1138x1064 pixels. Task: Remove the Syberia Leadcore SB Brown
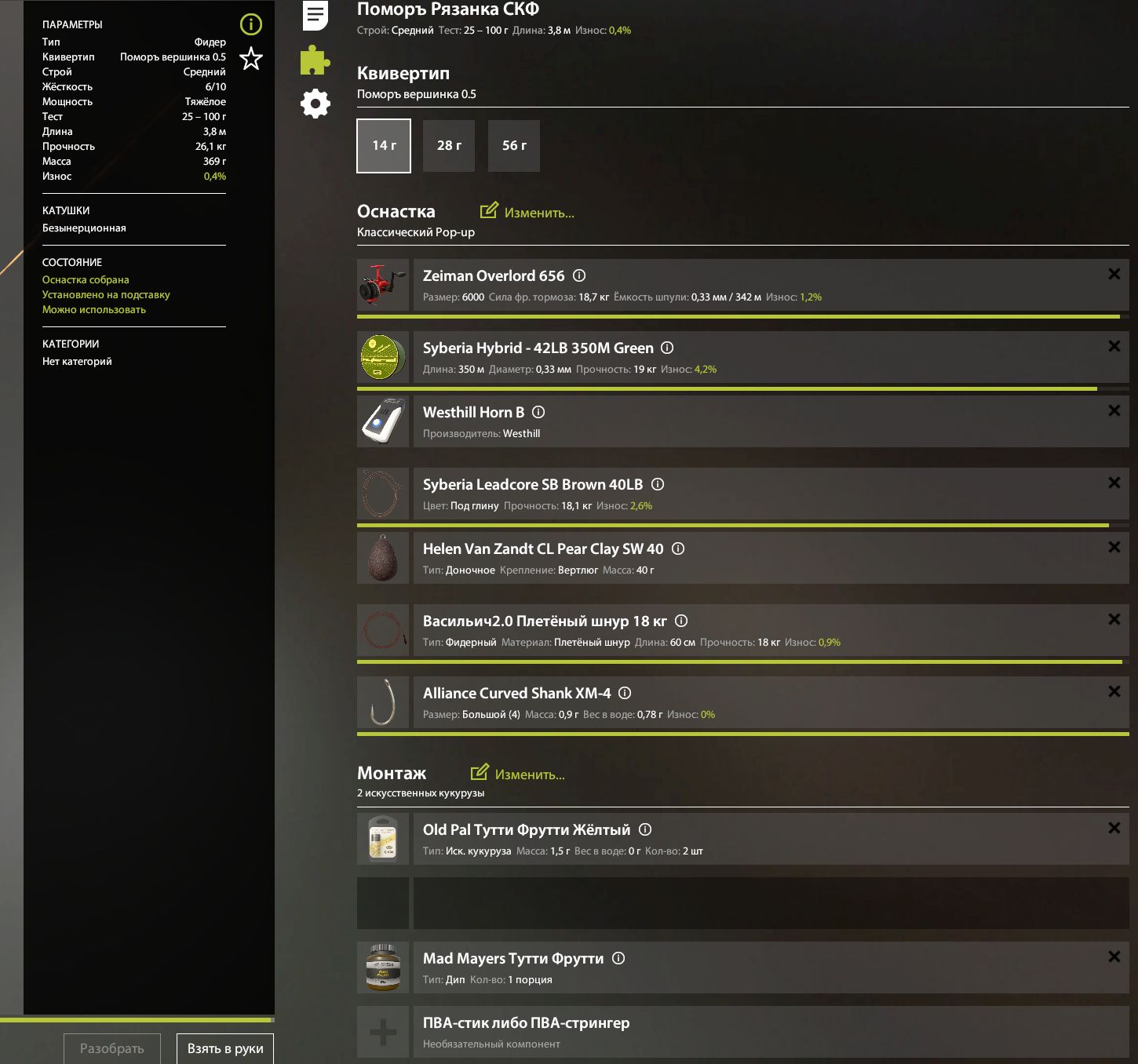click(x=1114, y=483)
